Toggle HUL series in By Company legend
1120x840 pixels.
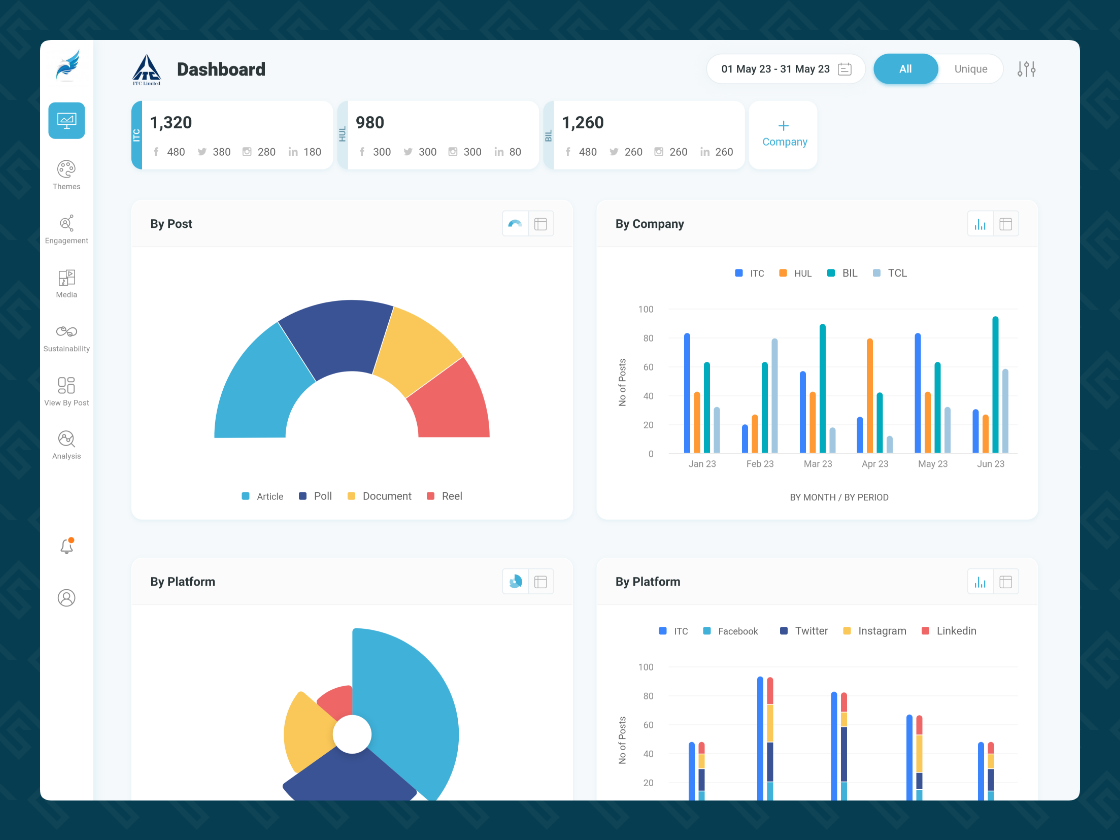pyautogui.click(x=795, y=274)
